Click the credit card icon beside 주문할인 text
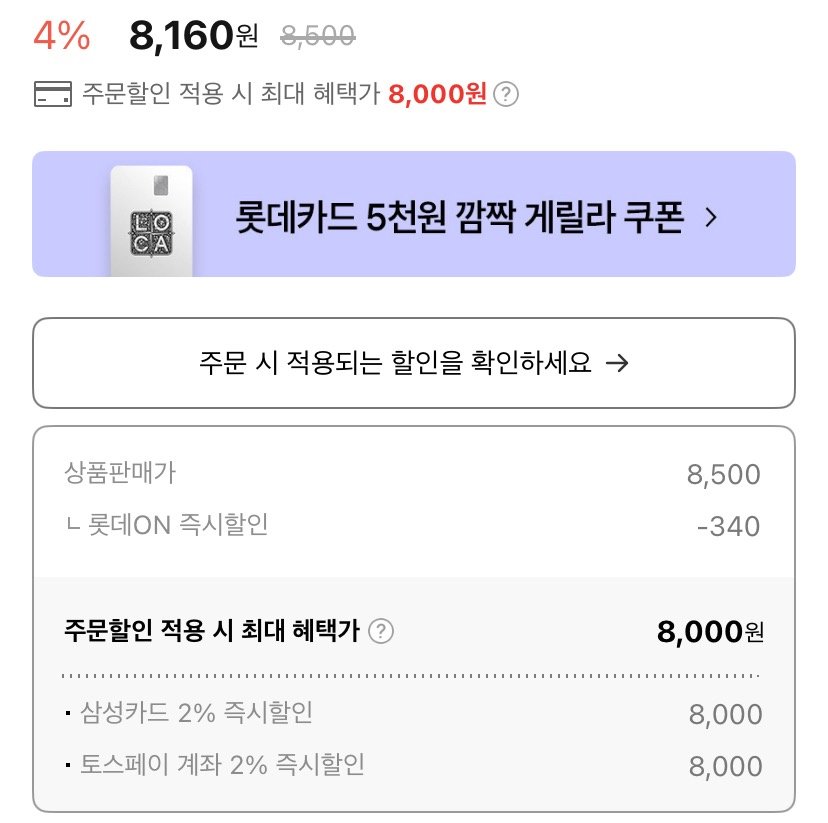Screen dimensions: 828x823 [51, 95]
